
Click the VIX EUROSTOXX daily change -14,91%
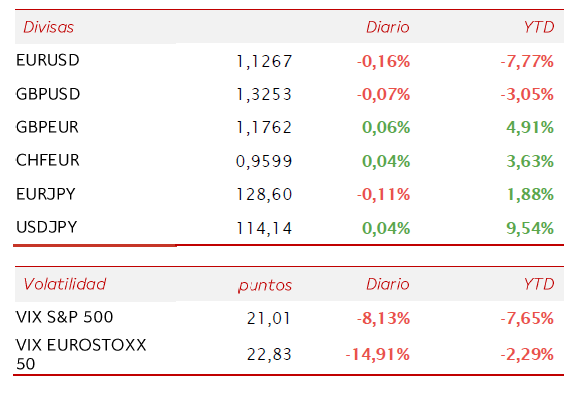coord(377,354)
